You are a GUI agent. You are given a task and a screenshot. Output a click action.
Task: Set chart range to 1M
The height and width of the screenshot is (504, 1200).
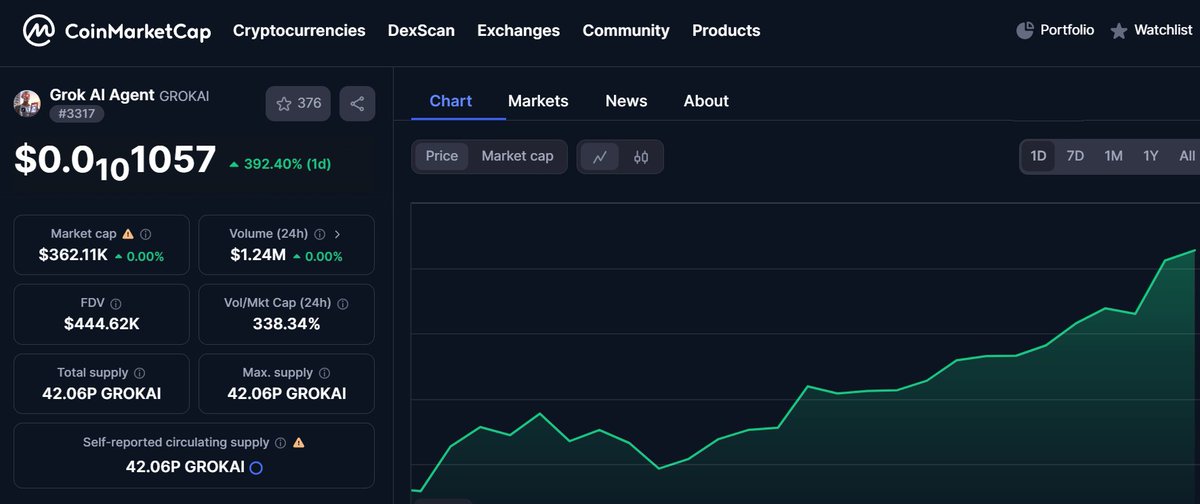(1113, 156)
